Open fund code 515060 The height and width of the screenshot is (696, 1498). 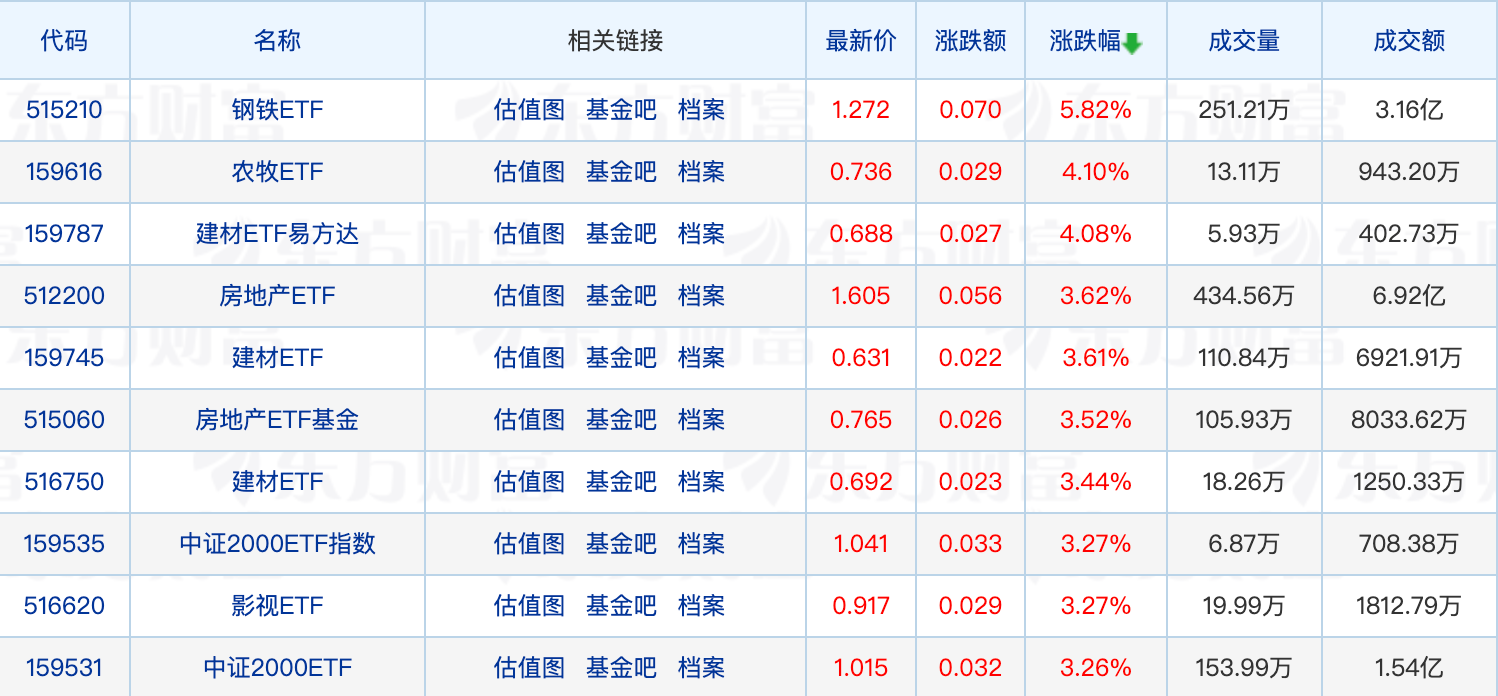click(65, 420)
